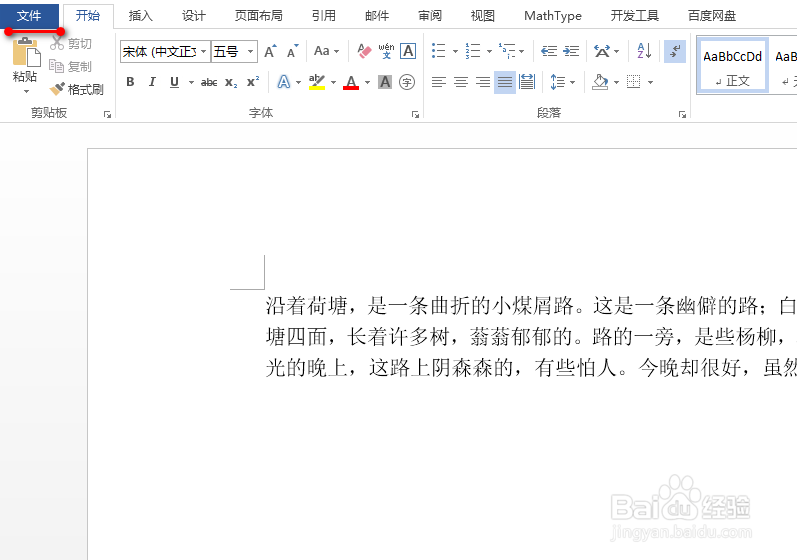Open highlight color dropdown arrow
The height and width of the screenshot is (560, 797).
click(x=333, y=82)
